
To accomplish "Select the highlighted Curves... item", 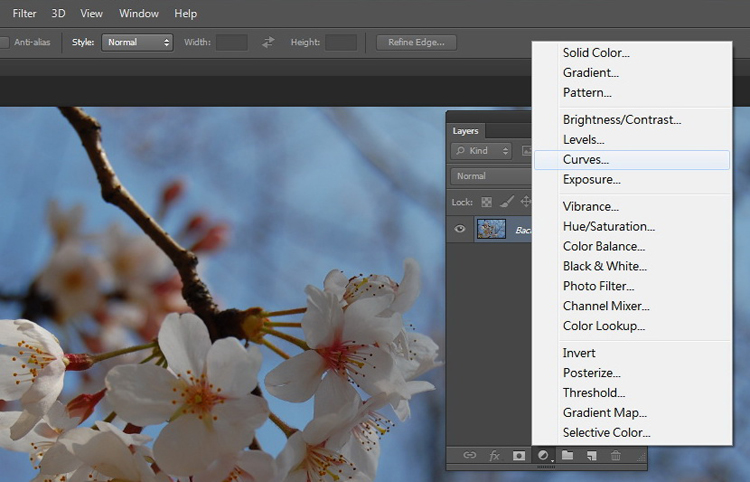I will (x=631, y=160).
